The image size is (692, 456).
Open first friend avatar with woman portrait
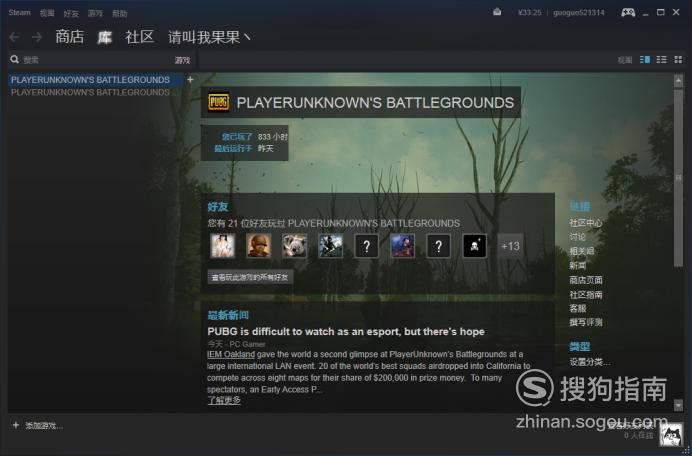pos(223,246)
